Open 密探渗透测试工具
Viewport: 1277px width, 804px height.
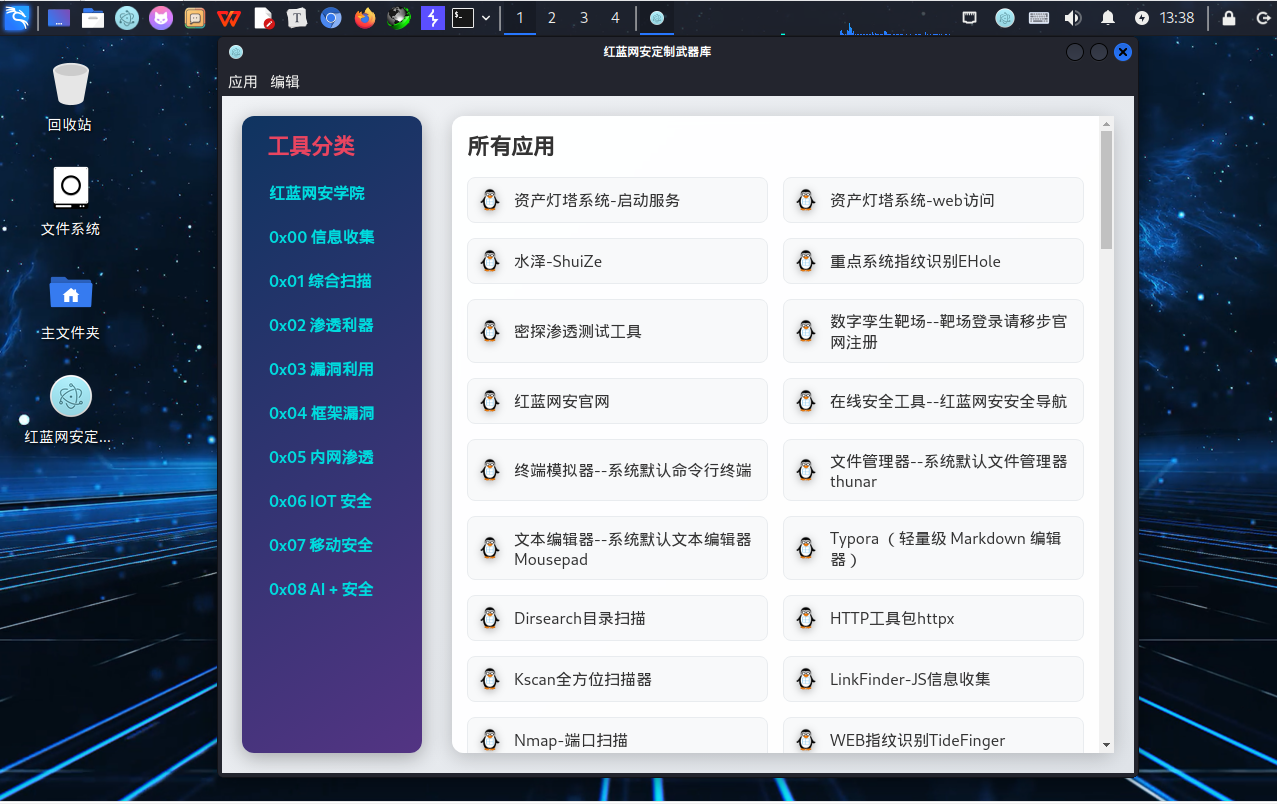point(617,331)
